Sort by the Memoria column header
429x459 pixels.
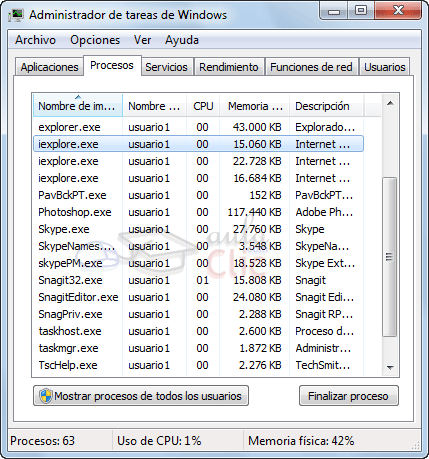255,106
